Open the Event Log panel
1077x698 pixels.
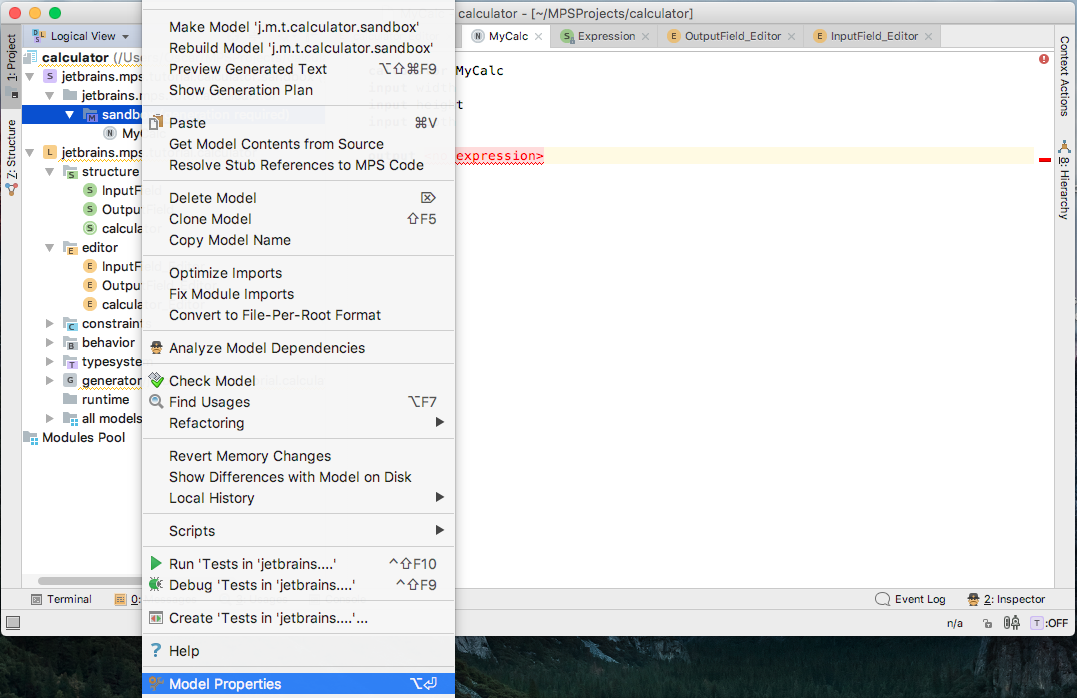(911, 599)
